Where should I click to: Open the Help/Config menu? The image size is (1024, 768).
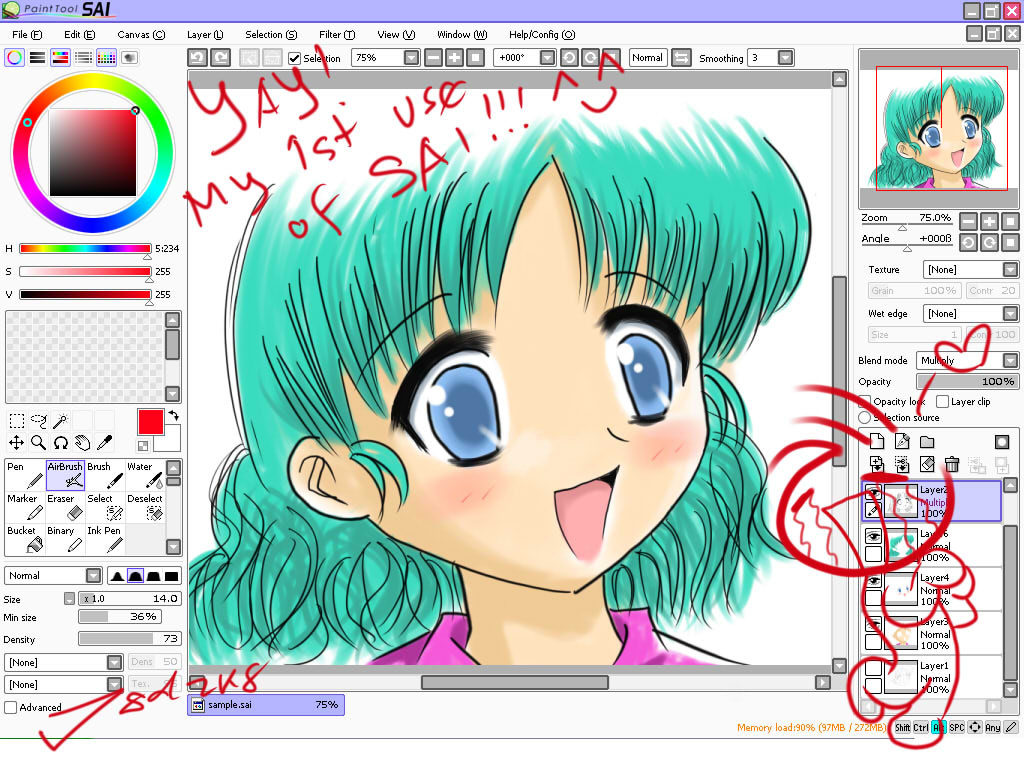[542, 35]
